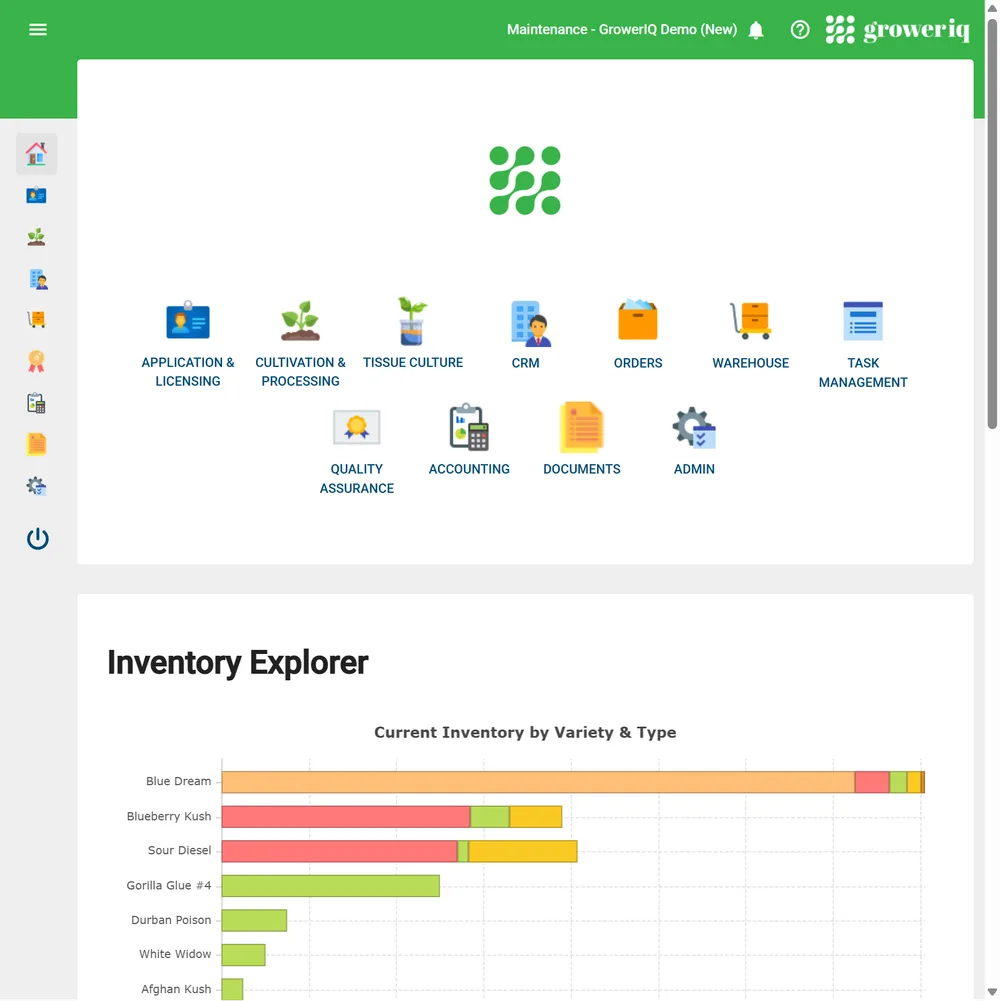1000x1001 pixels.
Task: Click the Blue Dream orange bar segment
Action: coord(538,782)
